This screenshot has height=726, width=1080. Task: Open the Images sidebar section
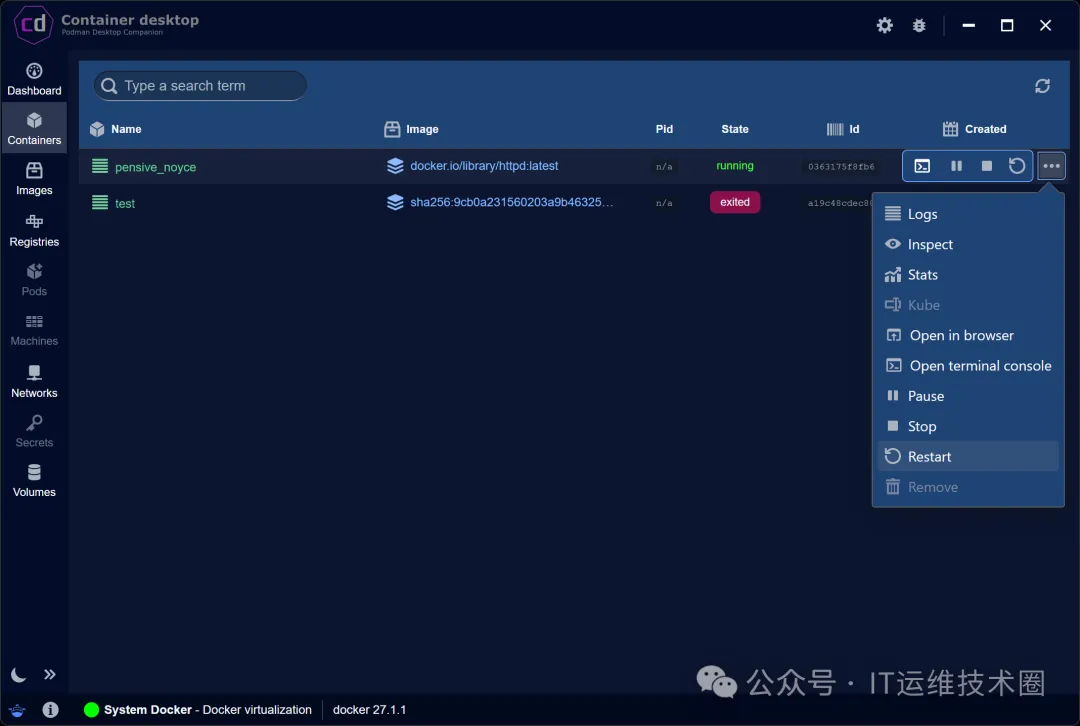pyautogui.click(x=34, y=179)
